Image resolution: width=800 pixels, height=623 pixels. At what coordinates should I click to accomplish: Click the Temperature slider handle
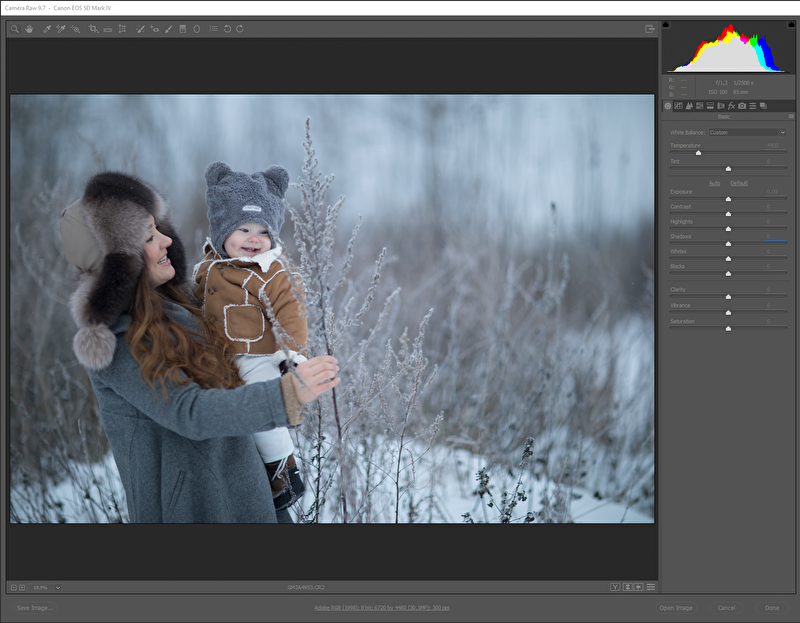coord(698,153)
